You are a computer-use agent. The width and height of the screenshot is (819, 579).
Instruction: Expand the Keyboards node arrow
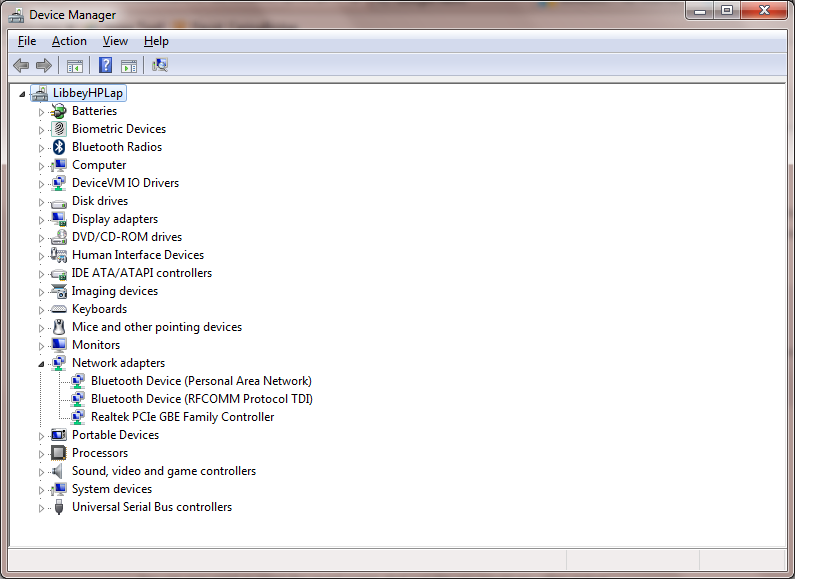[41, 310]
